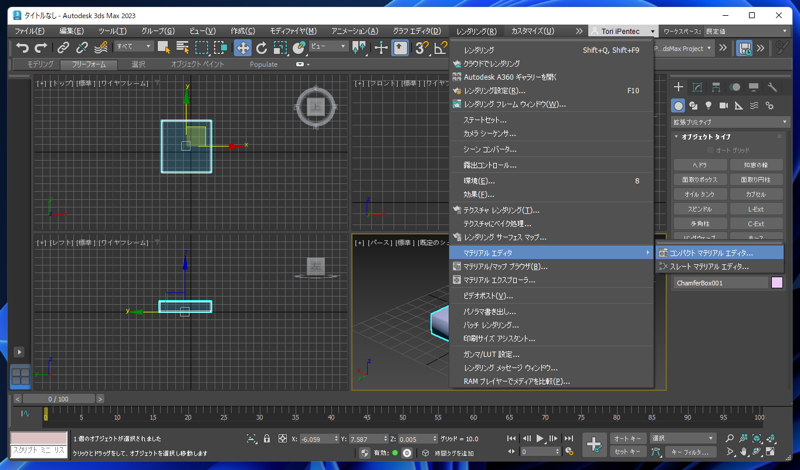Open the すべて selection filter dropdown
The height and width of the screenshot is (470, 800).
[134, 46]
